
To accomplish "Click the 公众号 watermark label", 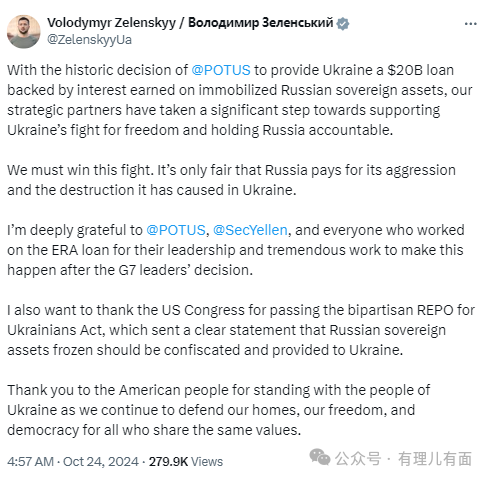I will [x=358, y=459].
